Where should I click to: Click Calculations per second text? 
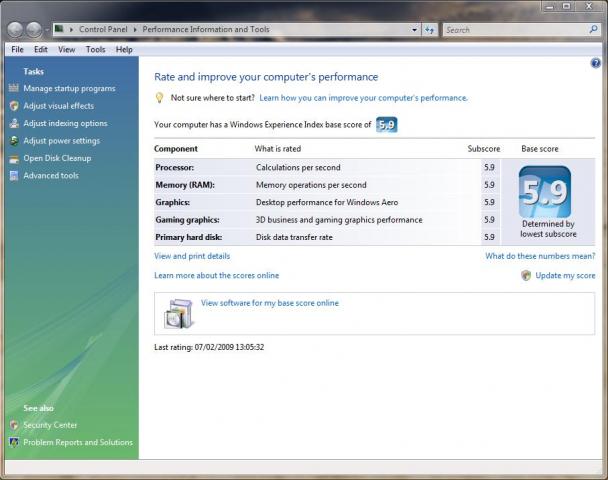[298, 167]
